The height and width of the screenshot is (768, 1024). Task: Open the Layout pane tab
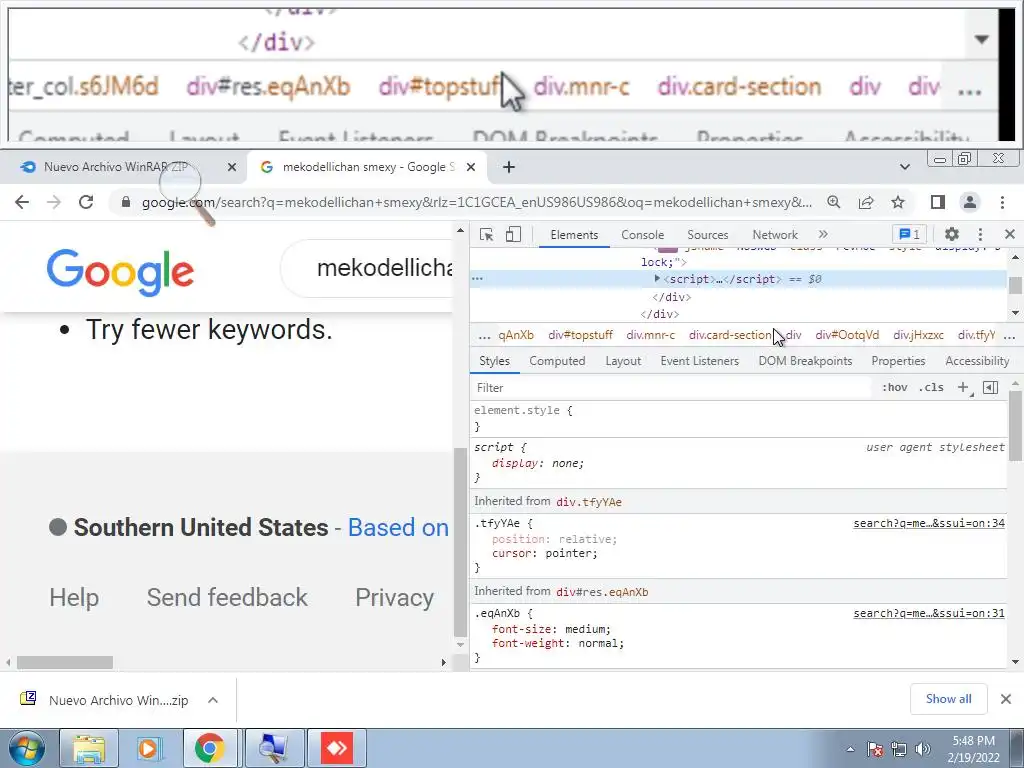click(623, 360)
